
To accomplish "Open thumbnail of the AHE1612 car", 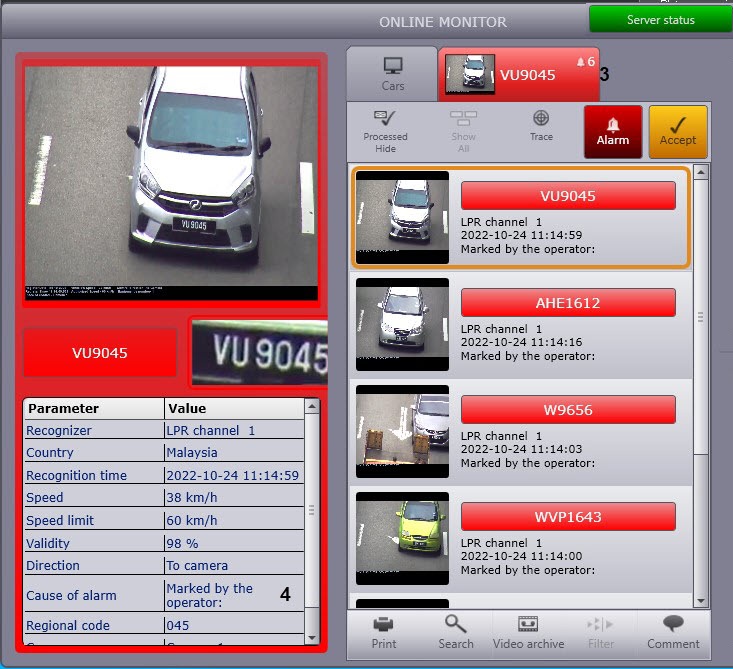I will click(x=402, y=324).
